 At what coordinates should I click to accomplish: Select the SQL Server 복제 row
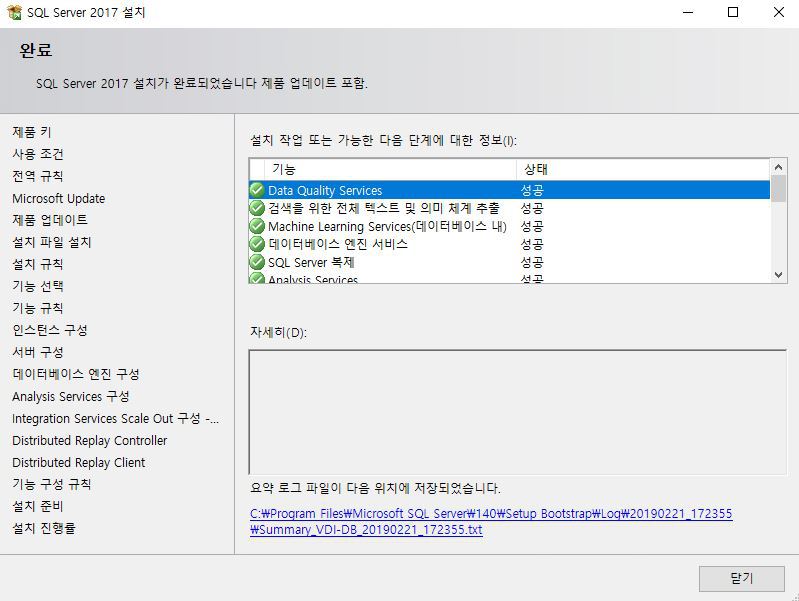[x=510, y=262]
